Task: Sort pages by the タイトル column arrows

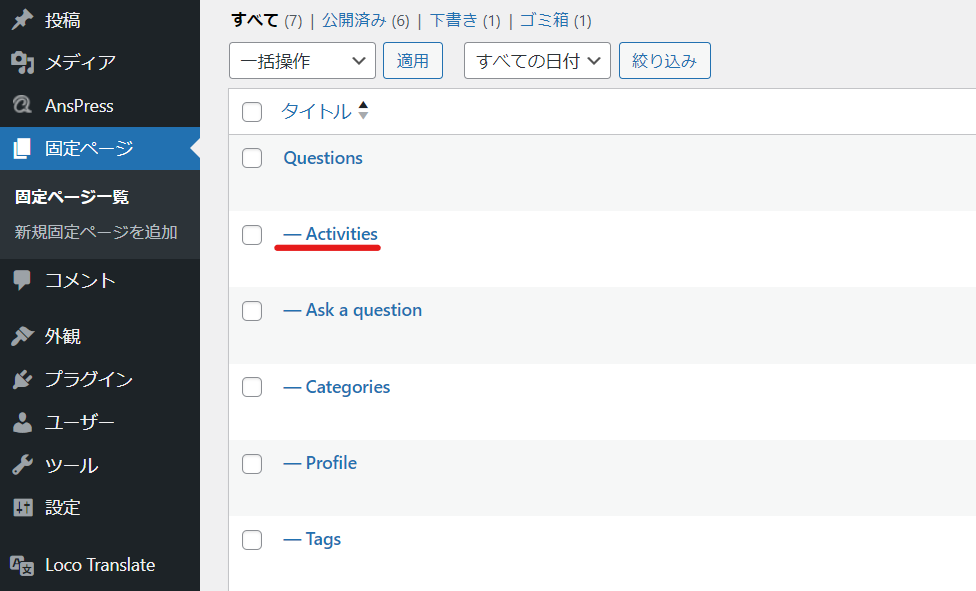Action: tap(363, 111)
